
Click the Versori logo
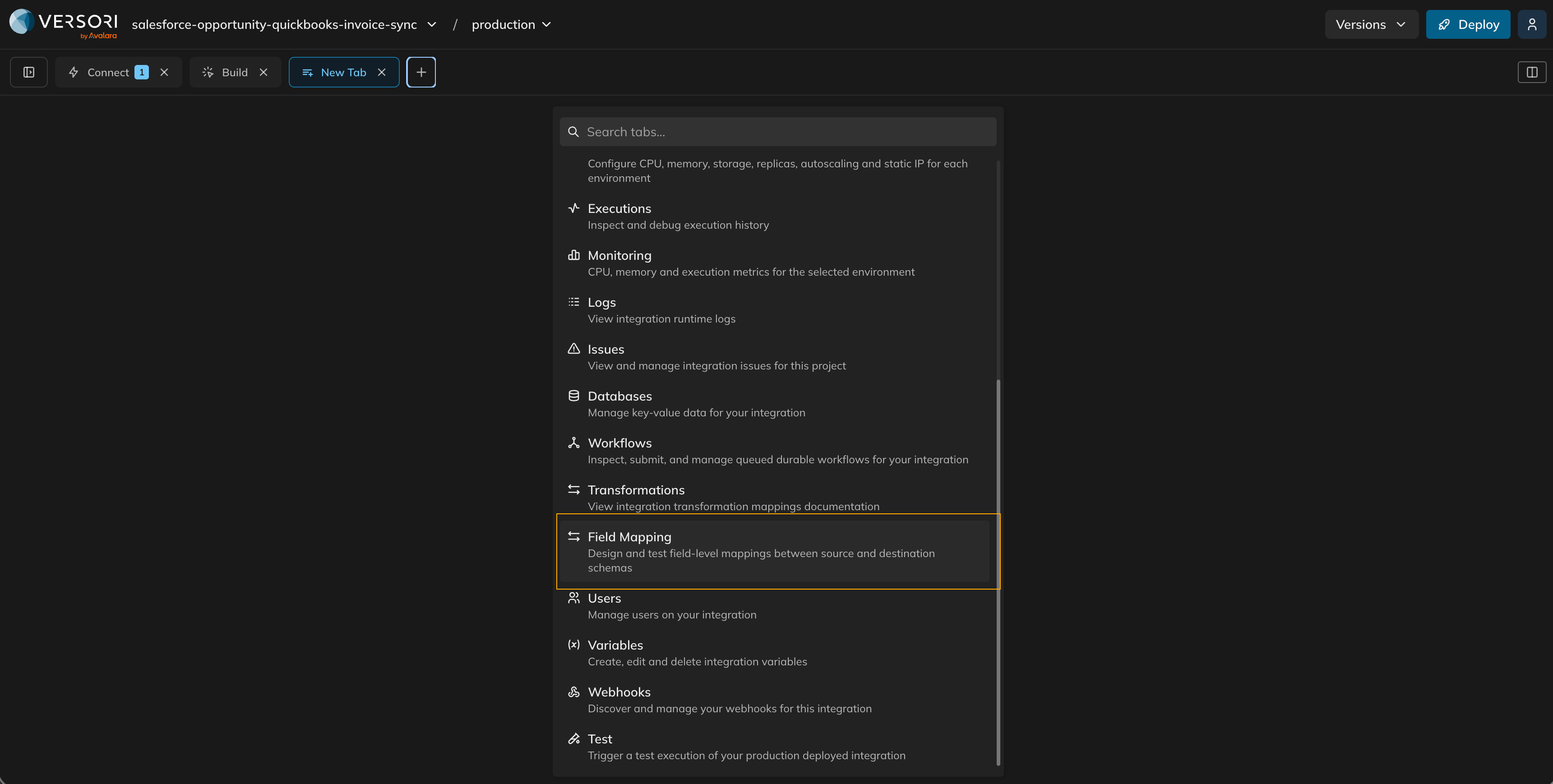coord(63,24)
